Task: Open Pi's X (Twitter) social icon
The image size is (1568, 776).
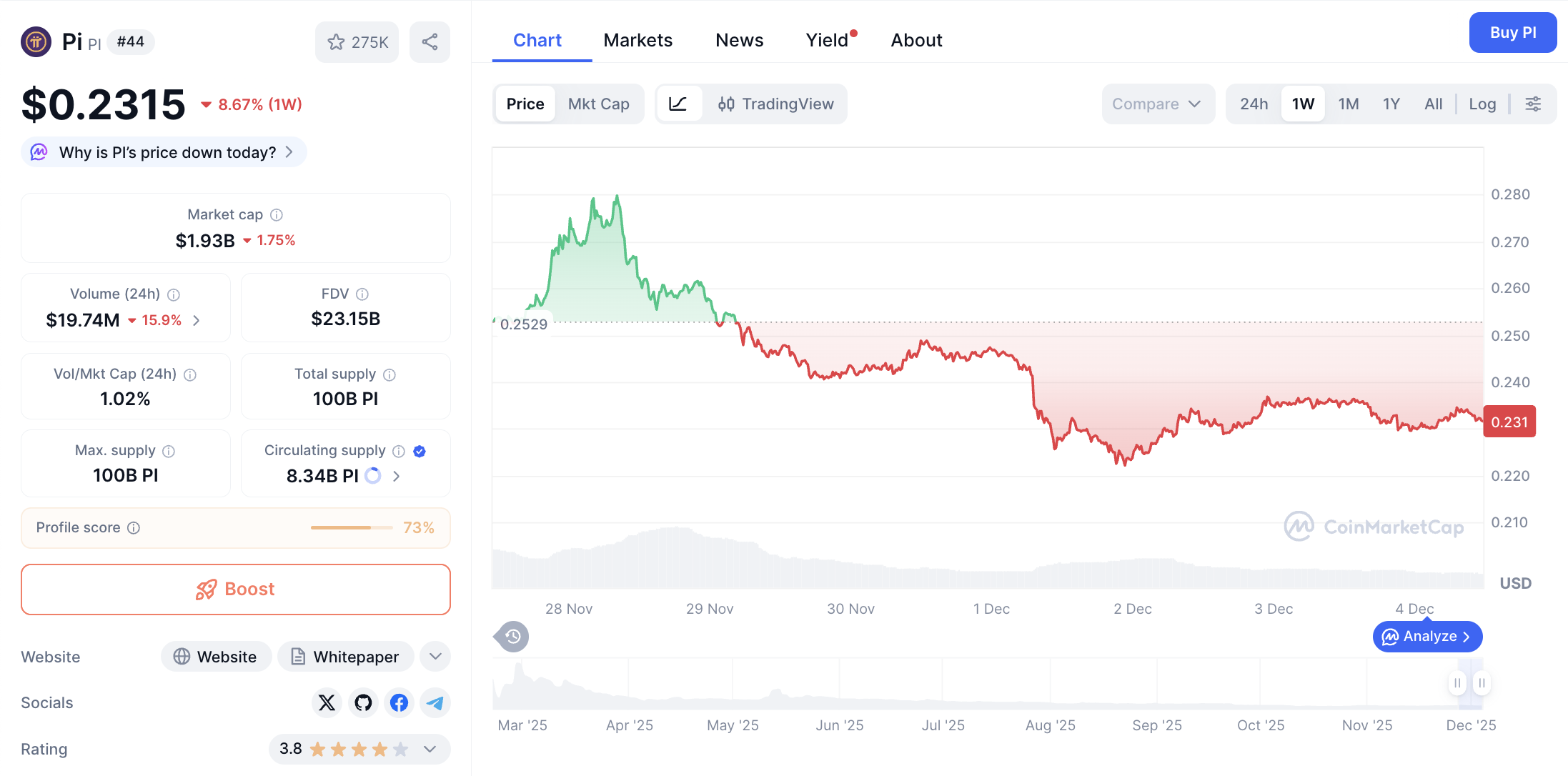Action: pyautogui.click(x=327, y=703)
